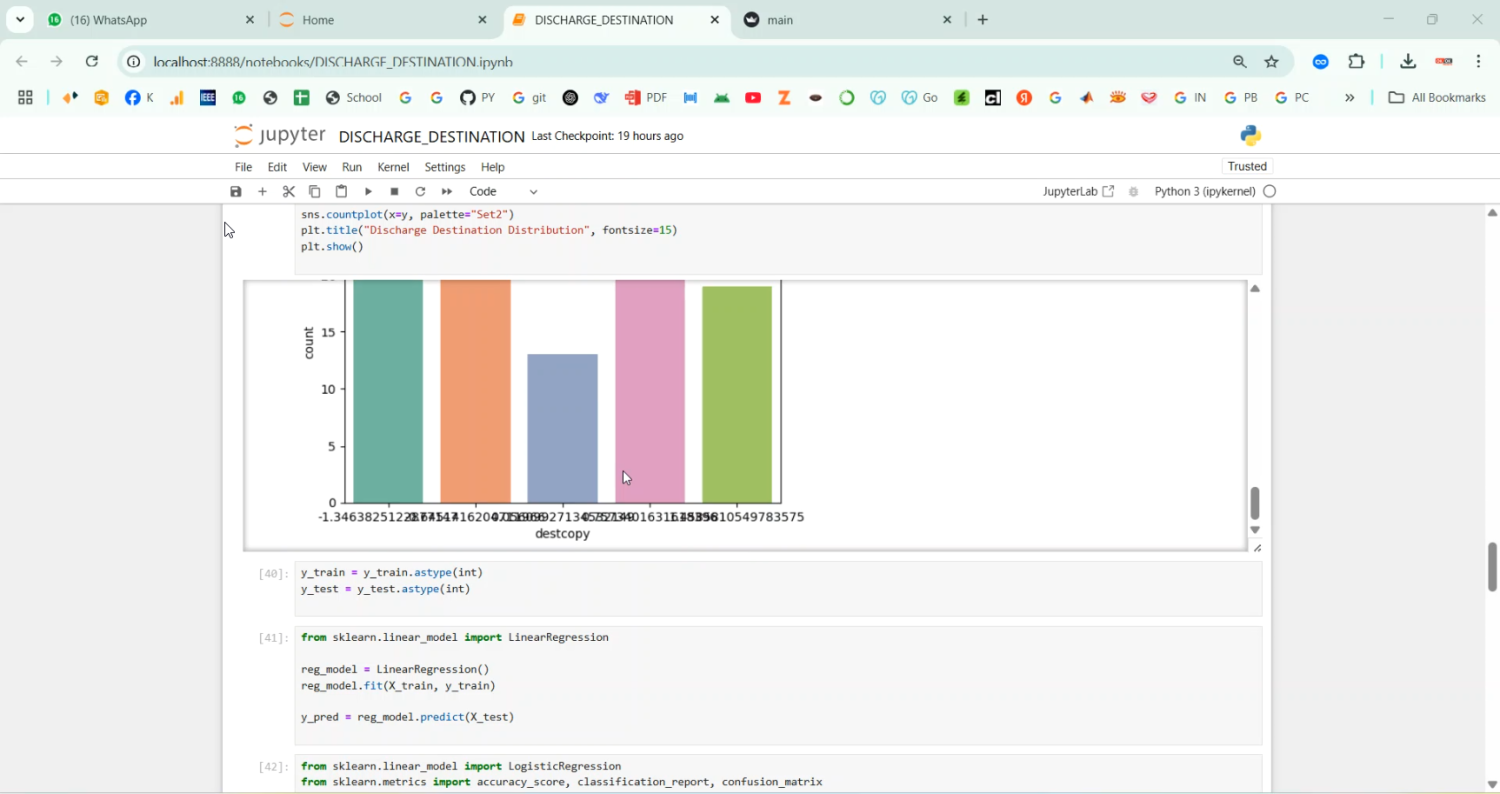Screen dimensions: 1500x794
Task: Open the Kernel menu
Action: click(393, 167)
